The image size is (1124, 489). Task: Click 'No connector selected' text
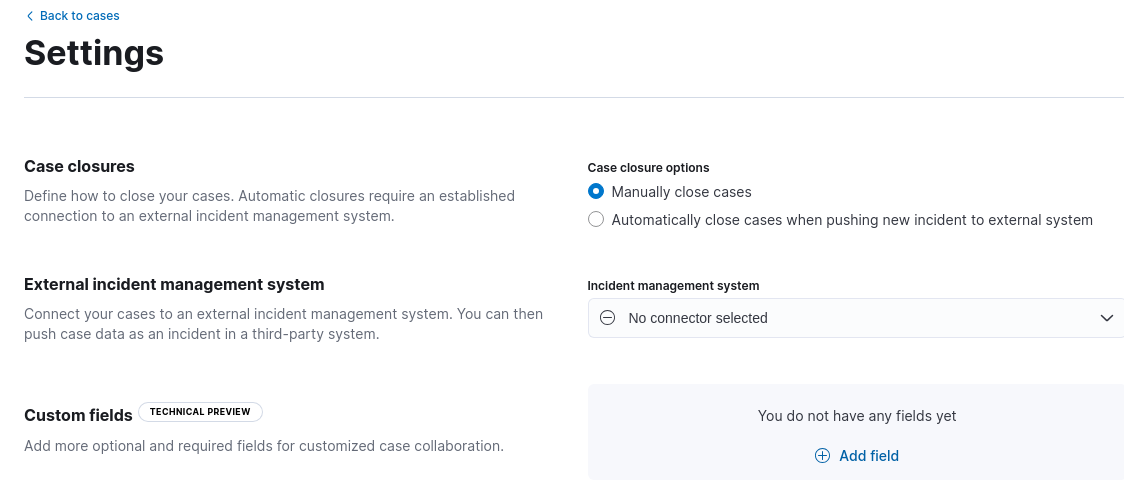697,318
